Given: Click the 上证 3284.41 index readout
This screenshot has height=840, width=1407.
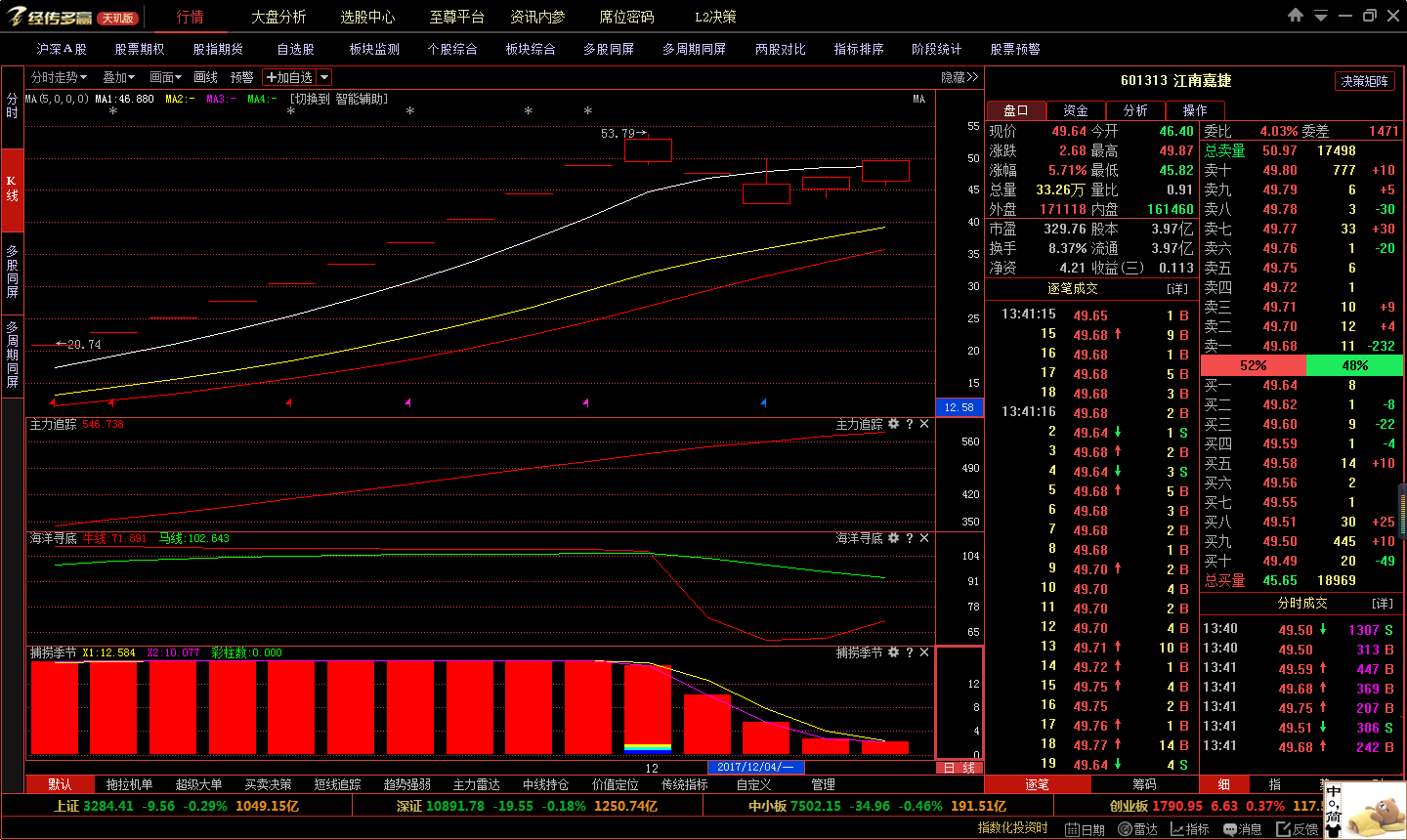Looking at the screenshot, I should 176,806.
